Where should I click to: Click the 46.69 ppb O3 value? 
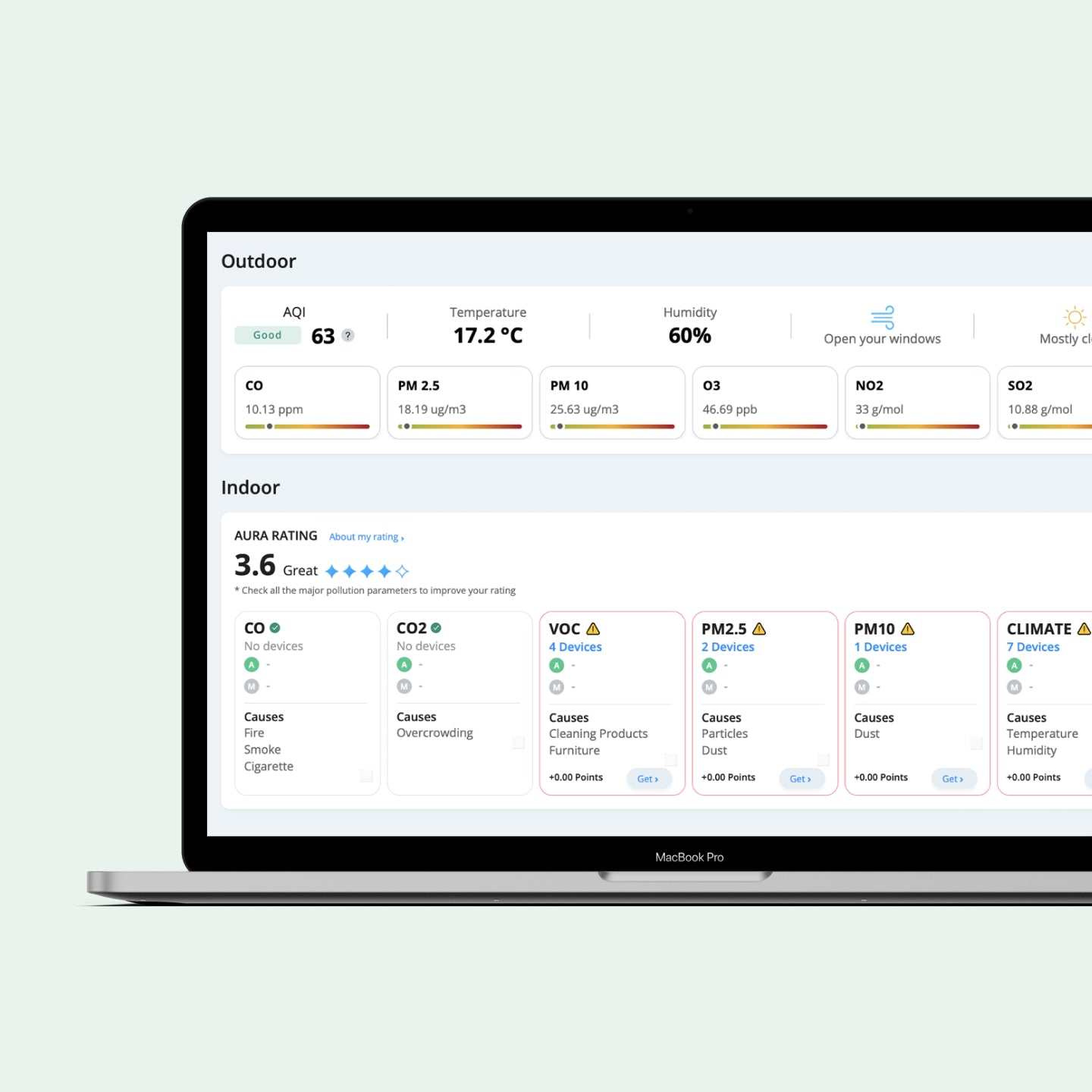click(x=730, y=409)
